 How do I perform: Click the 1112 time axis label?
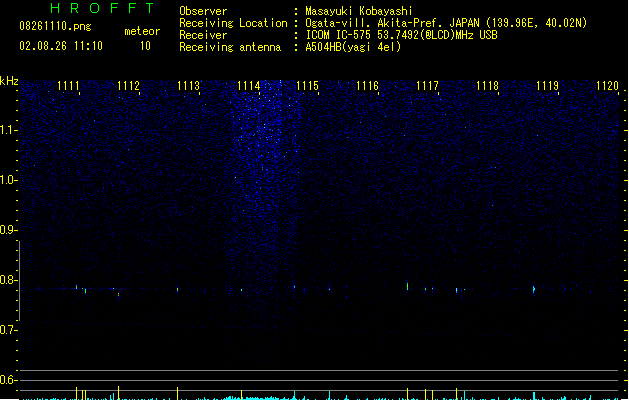coord(128,86)
